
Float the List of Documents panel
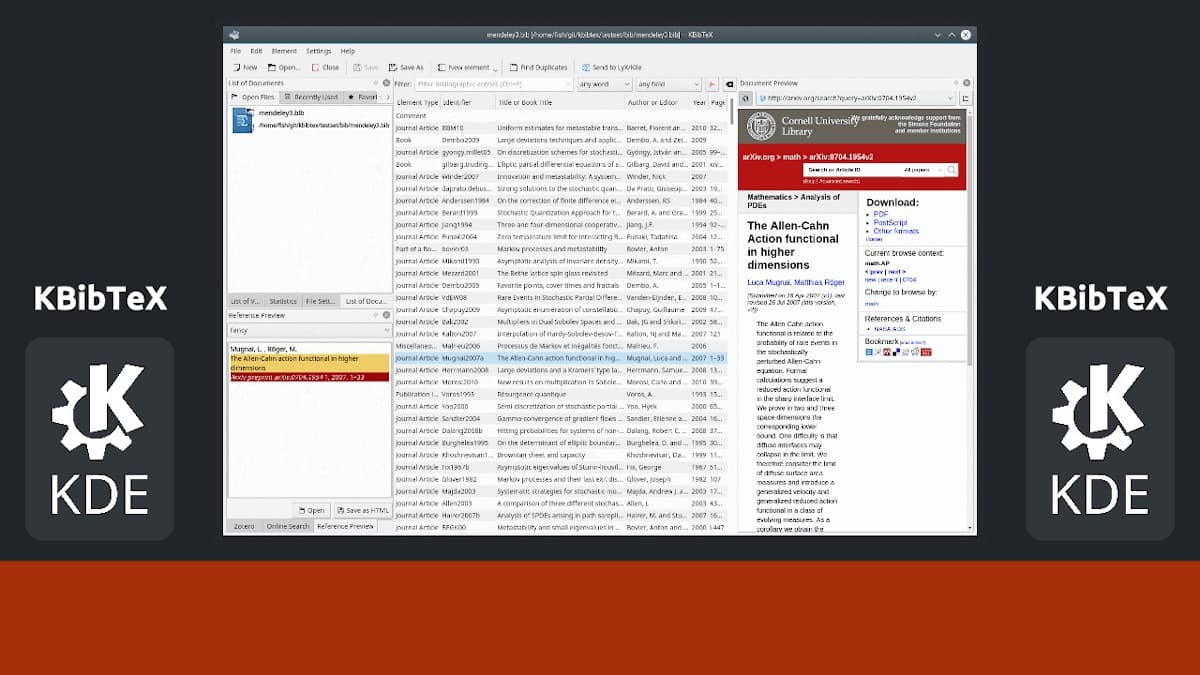click(x=374, y=83)
